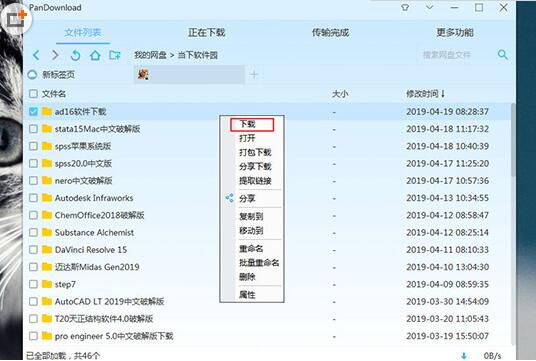Click folder icon of Substance Alchemist
The width and height of the screenshot is (536, 361).
point(47,232)
